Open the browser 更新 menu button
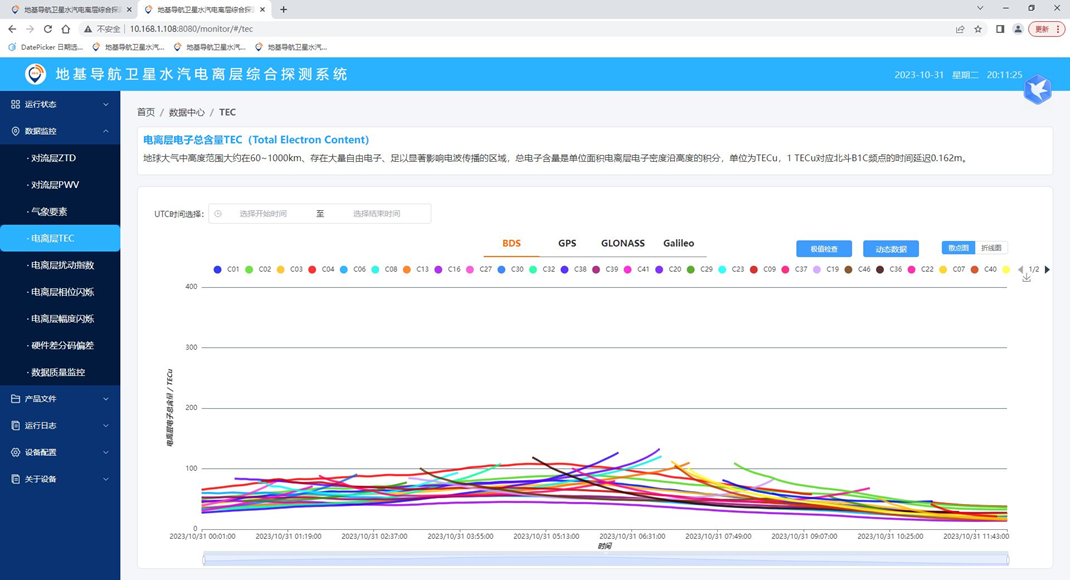 tap(1047, 29)
